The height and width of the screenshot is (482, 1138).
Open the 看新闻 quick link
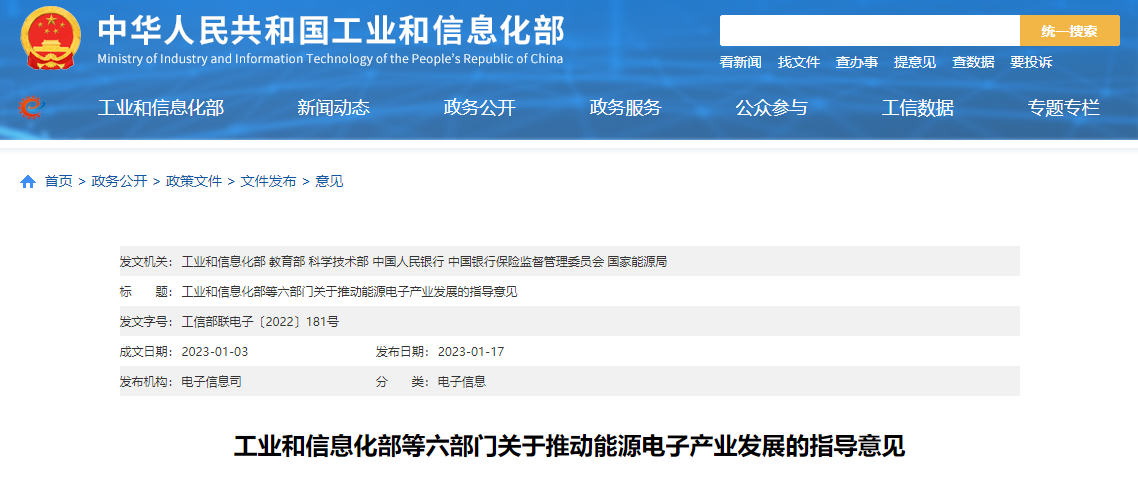(740, 62)
